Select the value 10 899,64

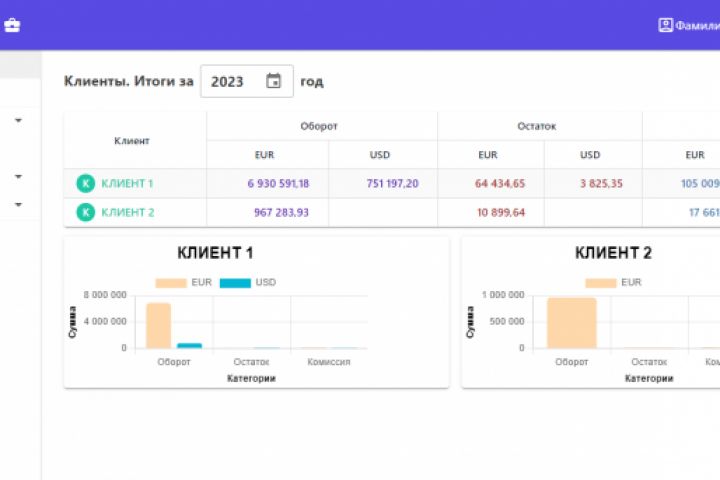point(501,212)
